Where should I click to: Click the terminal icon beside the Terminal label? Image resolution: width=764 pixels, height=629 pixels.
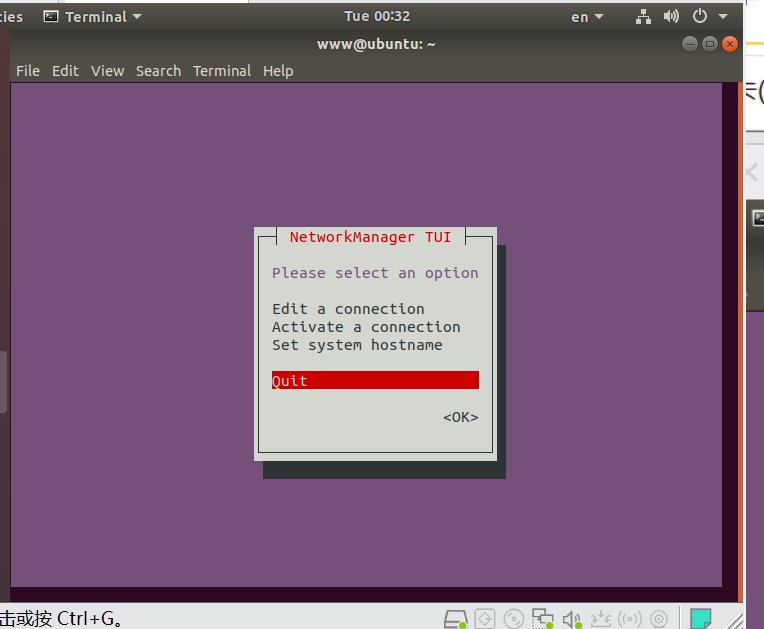(51, 17)
